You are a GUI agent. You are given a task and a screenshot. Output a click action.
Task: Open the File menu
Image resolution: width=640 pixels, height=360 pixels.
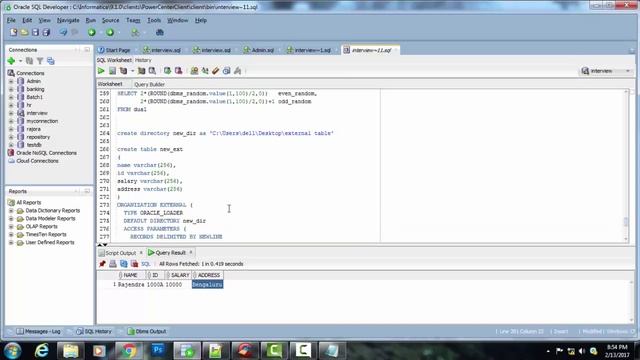pyautogui.click(x=11, y=20)
